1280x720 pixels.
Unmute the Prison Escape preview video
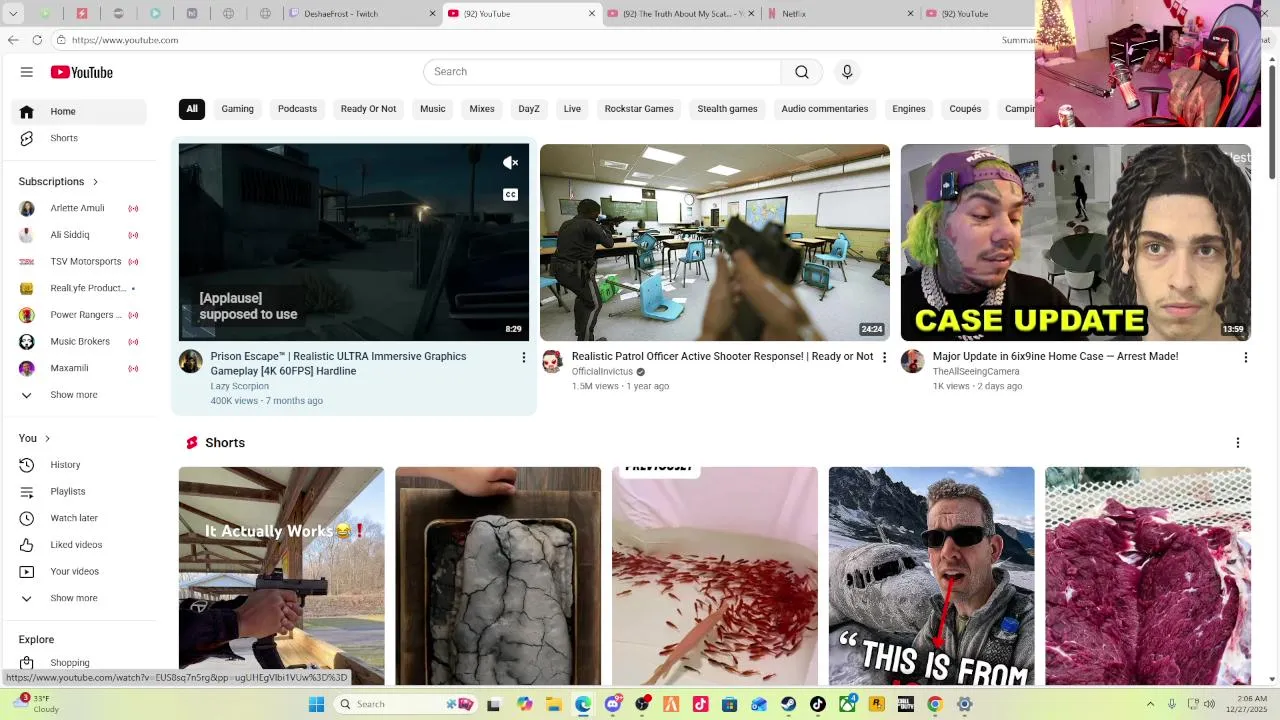point(510,163)
